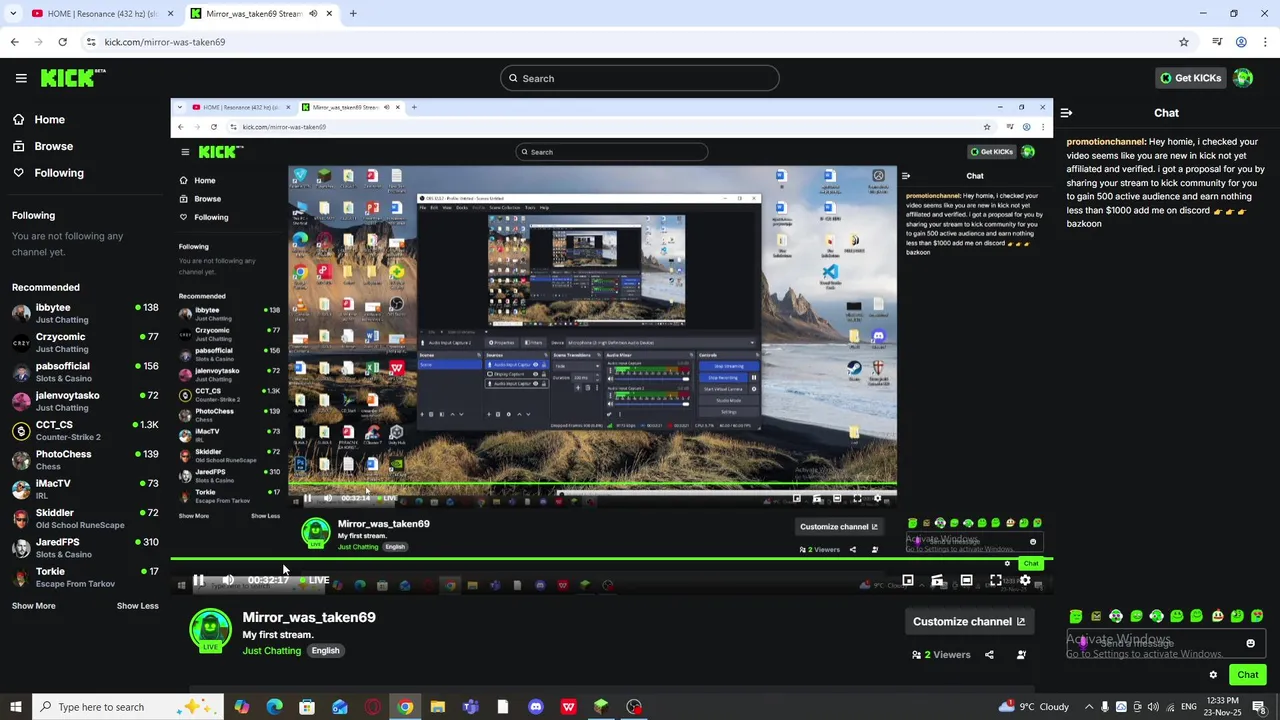The image size is (1280, 720).
Task: Collapse the chat panel arrow
Action: (x=1066, y=113)
